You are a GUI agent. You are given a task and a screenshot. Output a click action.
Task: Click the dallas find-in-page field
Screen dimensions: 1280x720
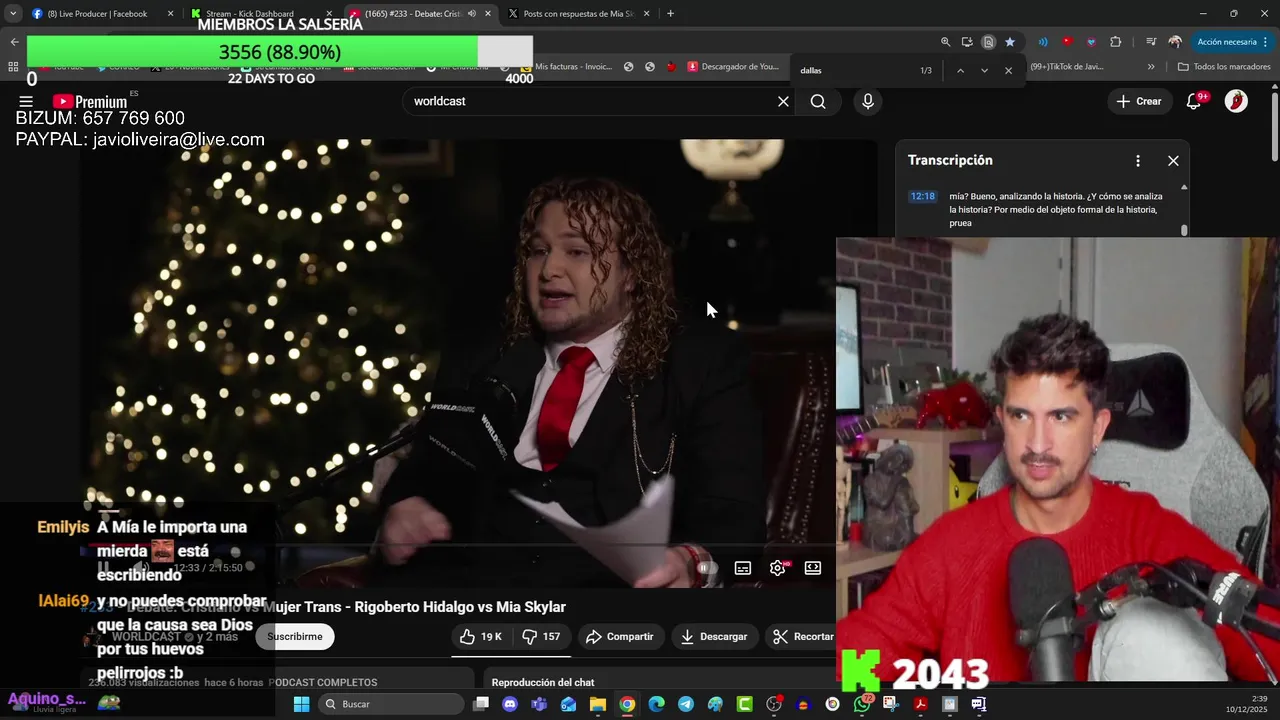tap(855, 71)
